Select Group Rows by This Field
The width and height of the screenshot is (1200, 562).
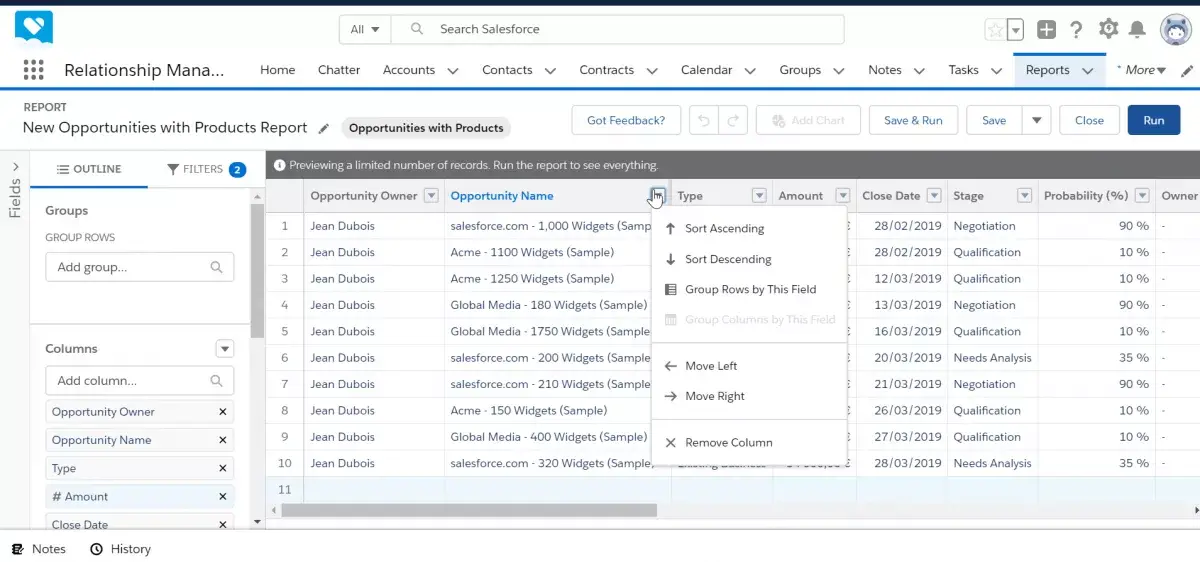749,289
